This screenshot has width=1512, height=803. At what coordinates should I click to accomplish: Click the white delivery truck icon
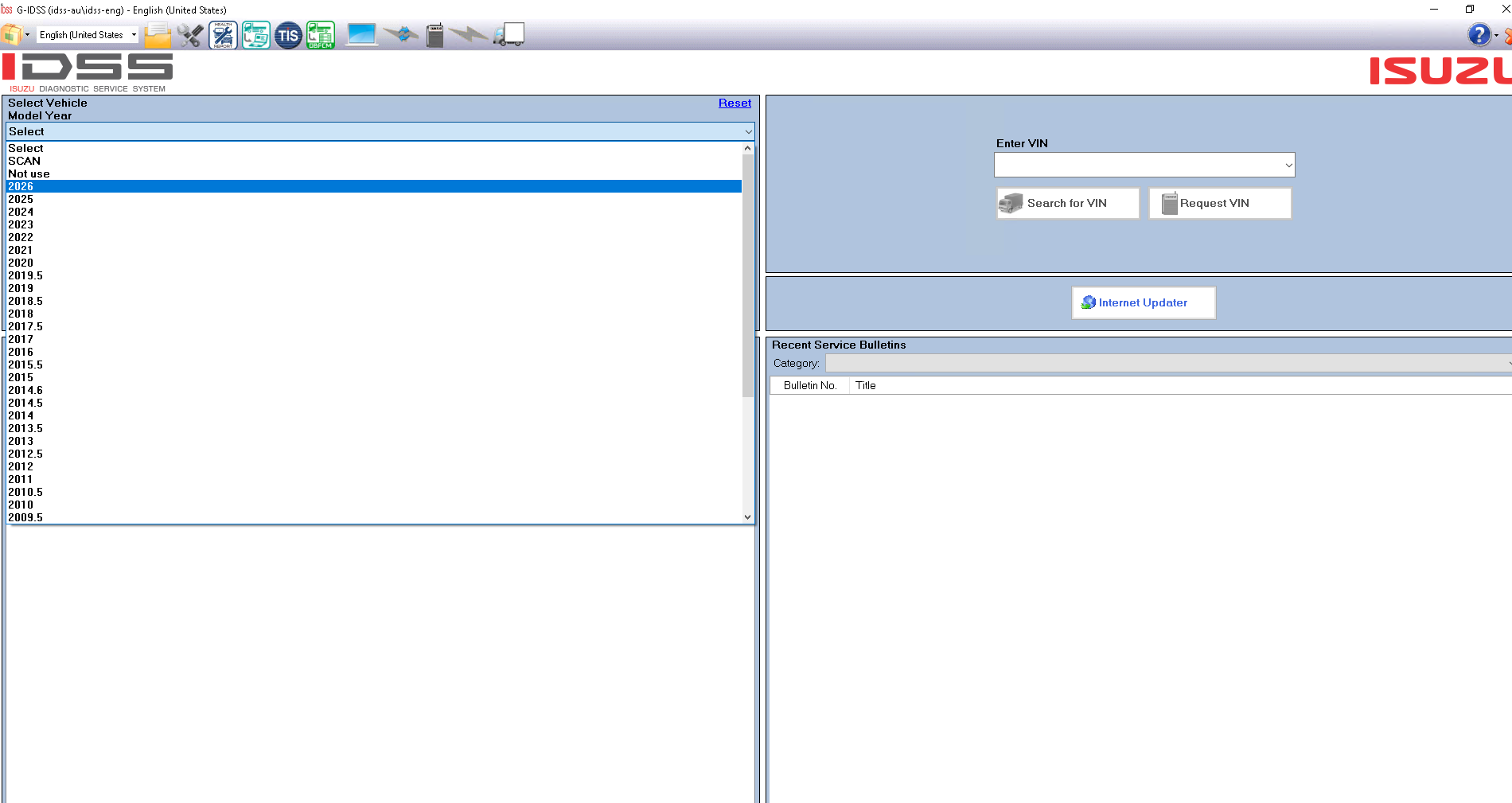509,35
